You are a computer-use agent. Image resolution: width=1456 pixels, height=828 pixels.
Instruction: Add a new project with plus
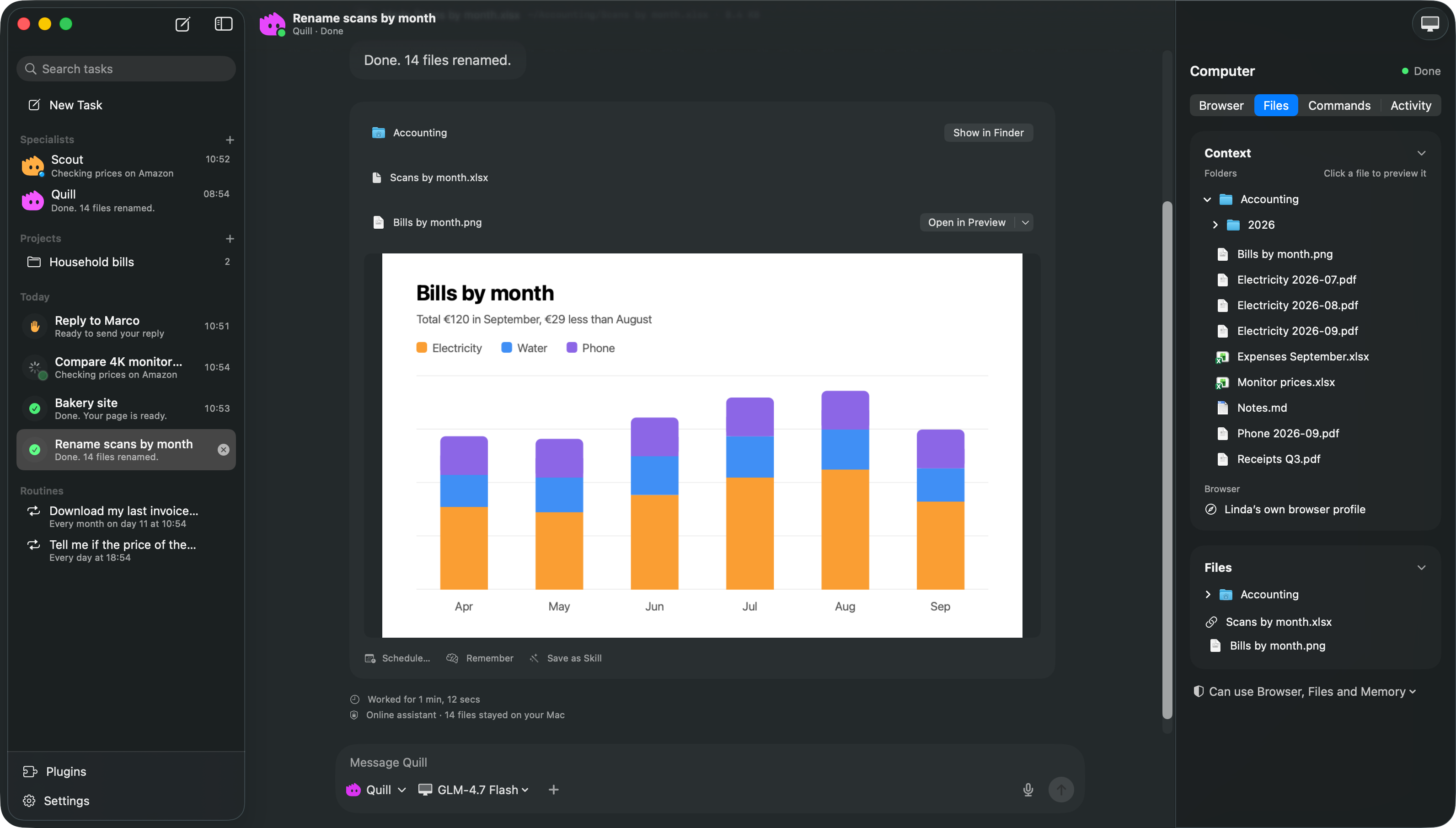[x=230, y=238]
